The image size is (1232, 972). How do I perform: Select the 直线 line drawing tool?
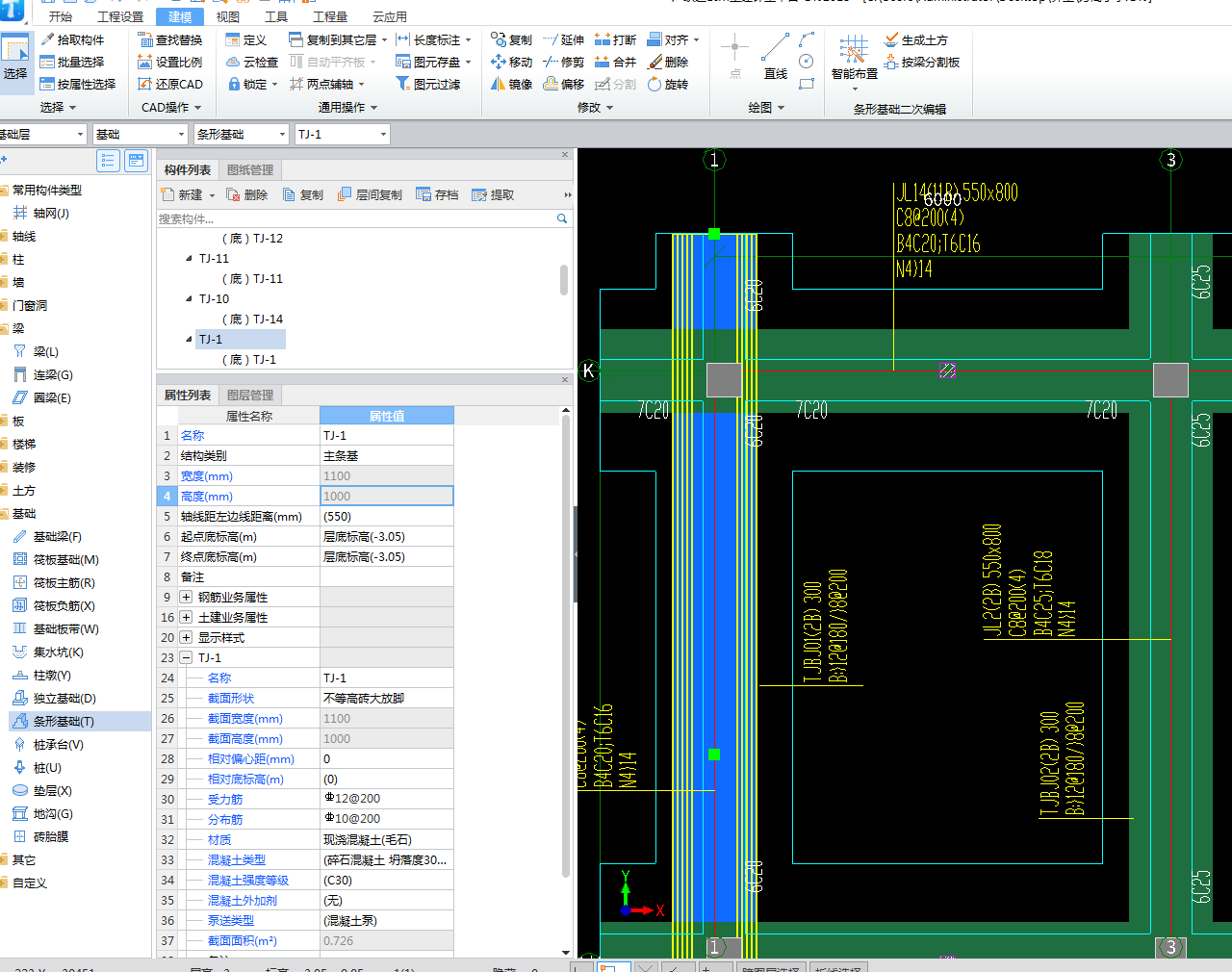tap(775, 57)
